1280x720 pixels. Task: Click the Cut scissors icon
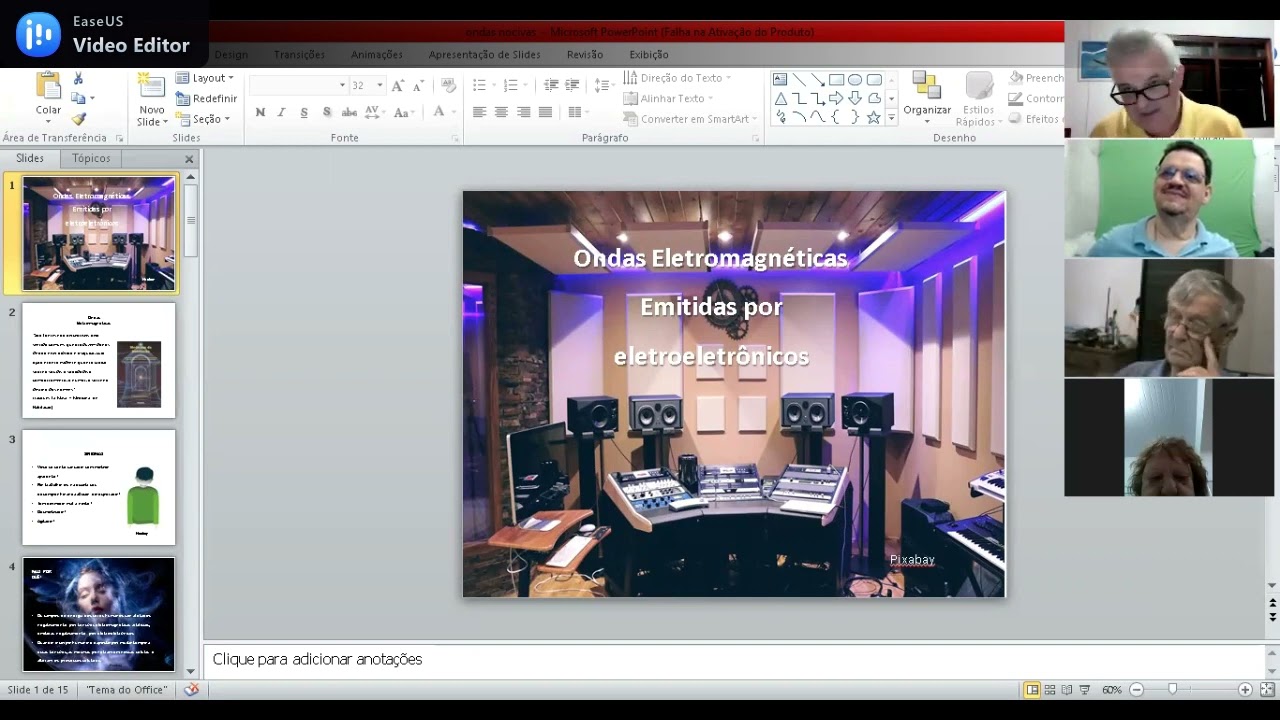pos(79,78)
